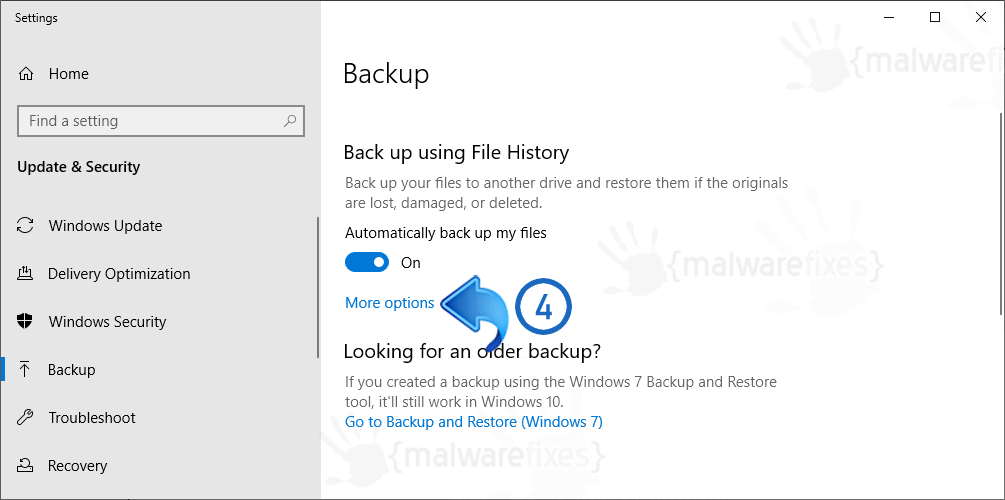Click the search magnifier icon

(x=290, y=121)
